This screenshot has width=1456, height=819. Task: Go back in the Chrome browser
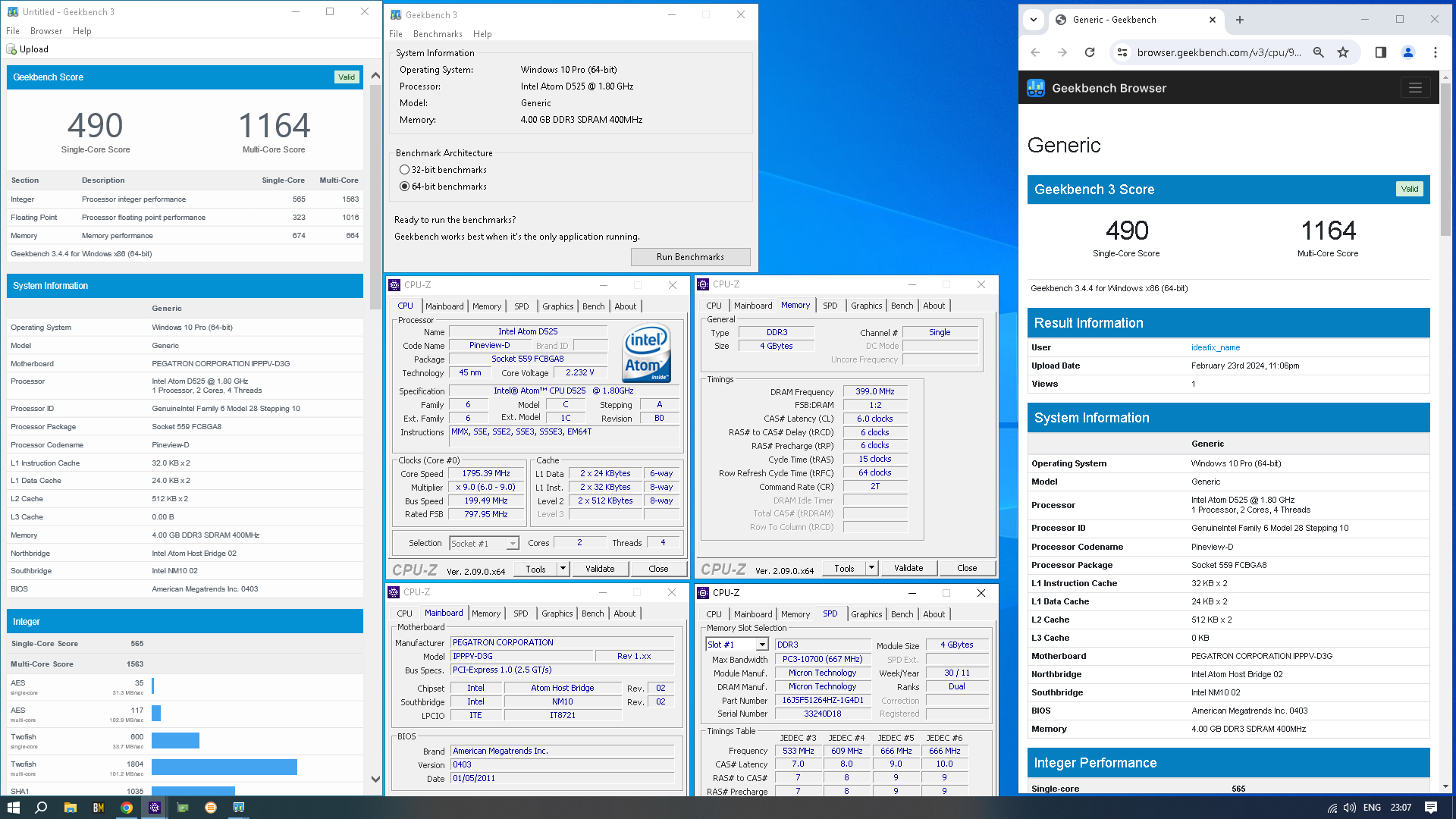click(1035, 52)
